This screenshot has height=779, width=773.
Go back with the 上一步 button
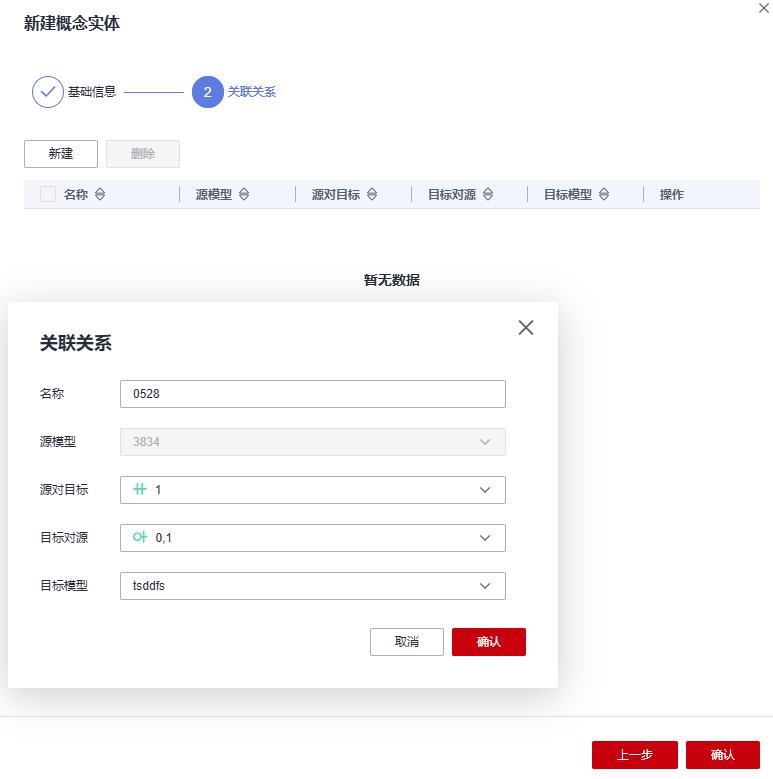[x=635, y=755]
